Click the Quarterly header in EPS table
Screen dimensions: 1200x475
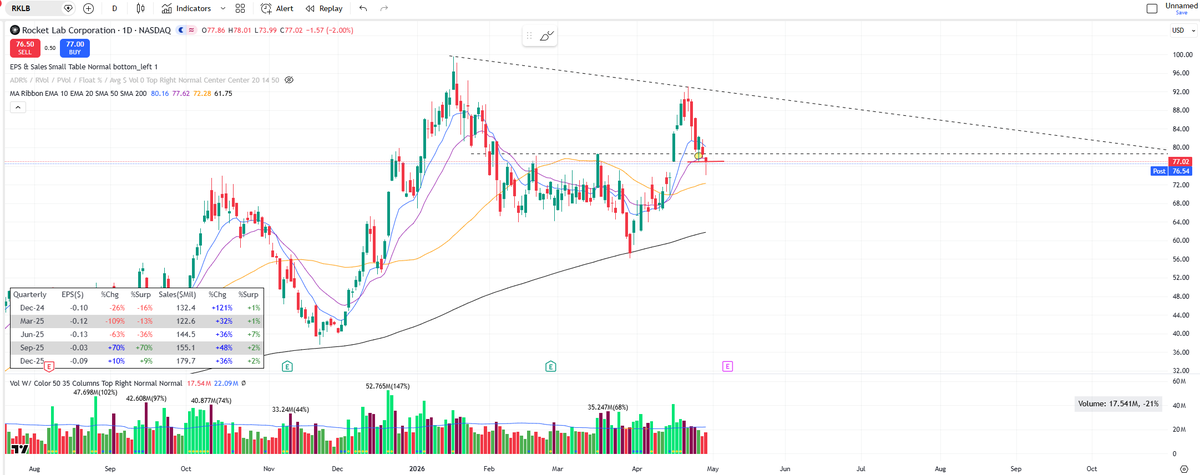[x=31, y=295]
